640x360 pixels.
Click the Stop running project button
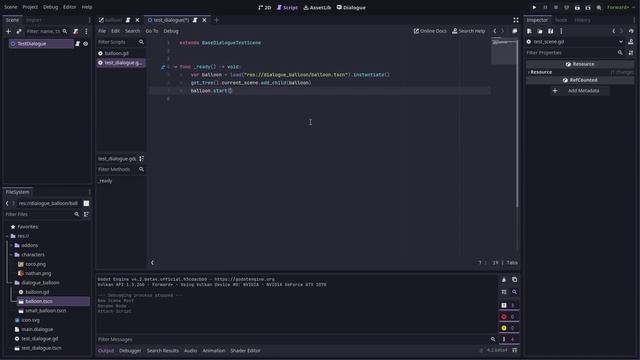[x=556, y=7]
